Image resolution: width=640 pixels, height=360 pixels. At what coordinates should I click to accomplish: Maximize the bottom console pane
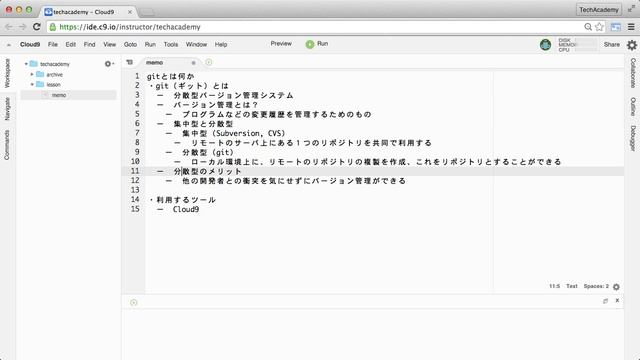click(x=605, y=301)
